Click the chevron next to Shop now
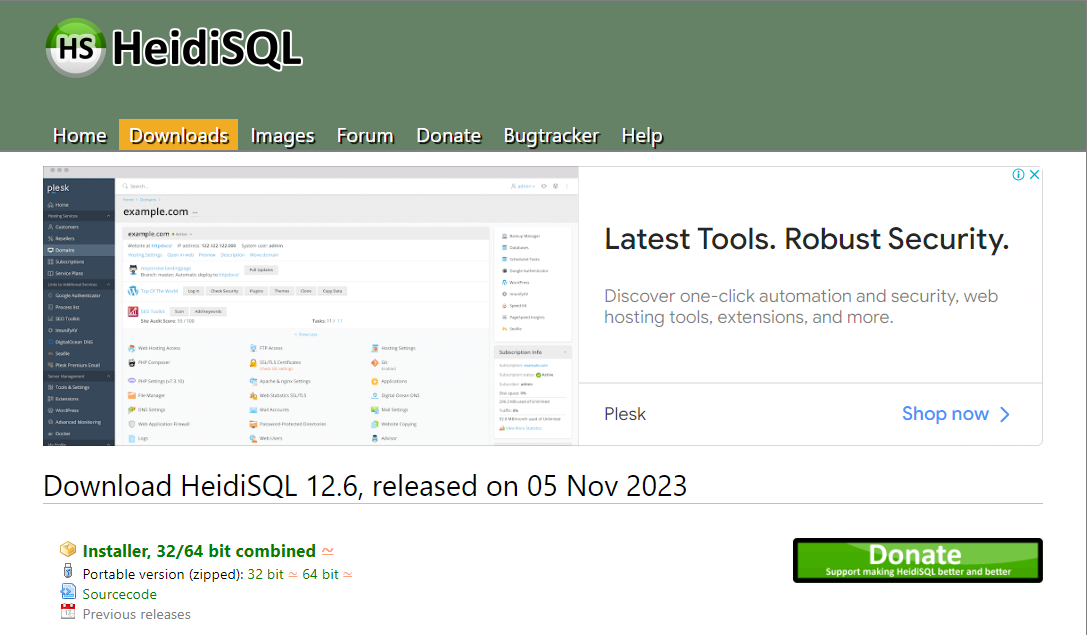 (x=1005, y=415)
